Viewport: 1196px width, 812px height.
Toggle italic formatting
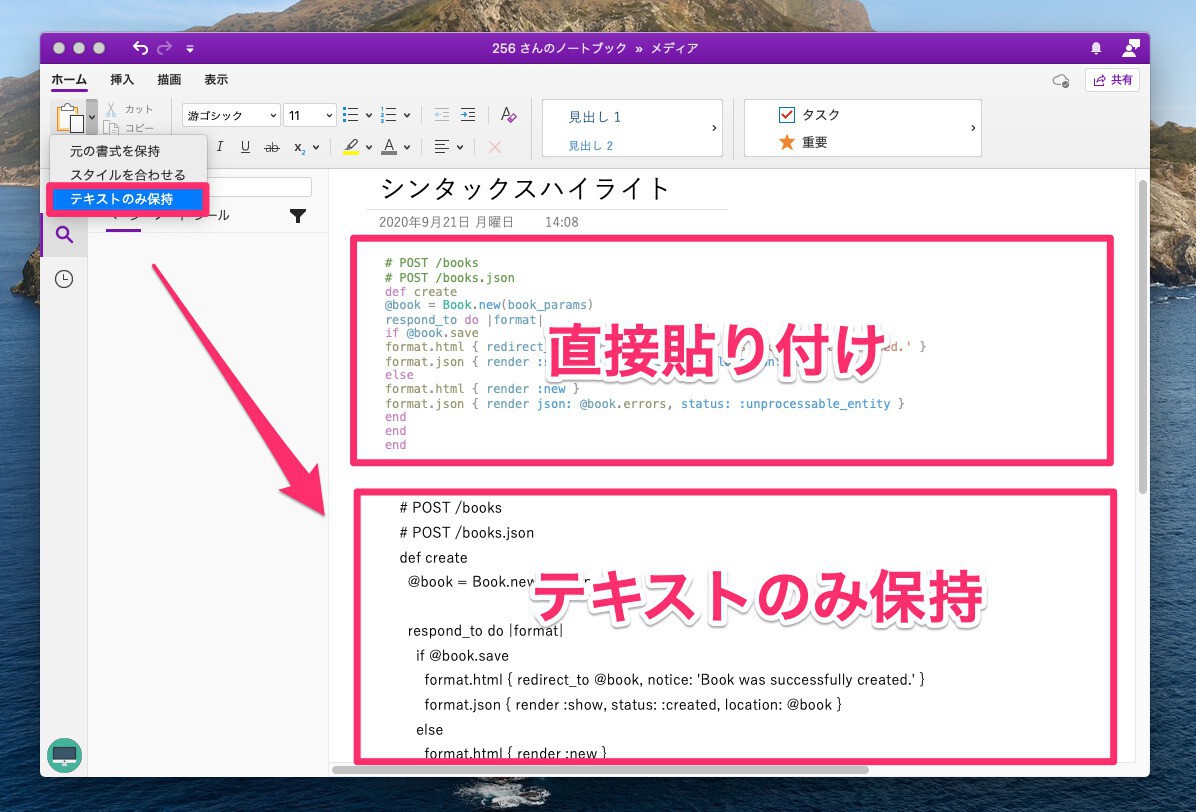[220, 146]
